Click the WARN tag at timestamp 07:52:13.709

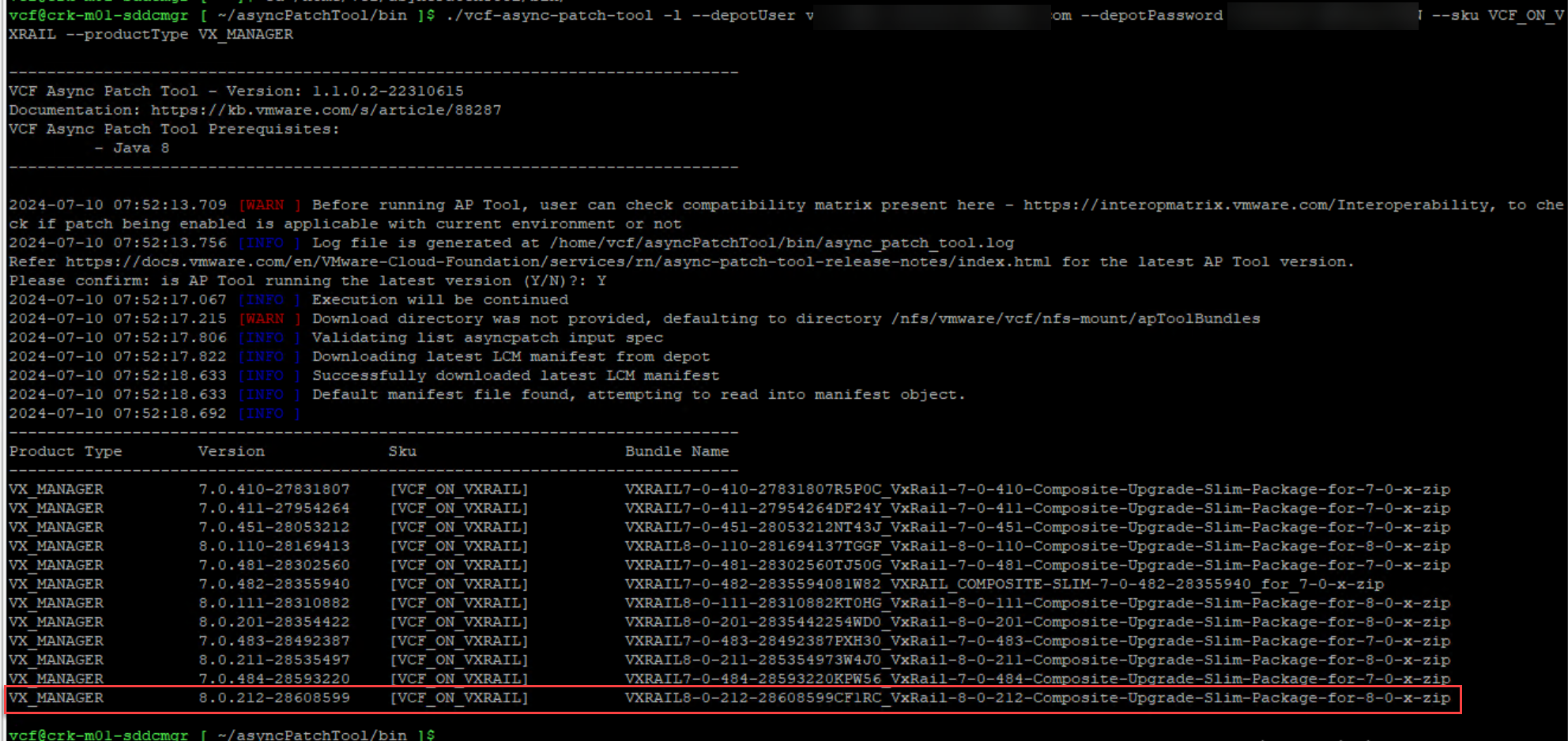pos(269,205)
